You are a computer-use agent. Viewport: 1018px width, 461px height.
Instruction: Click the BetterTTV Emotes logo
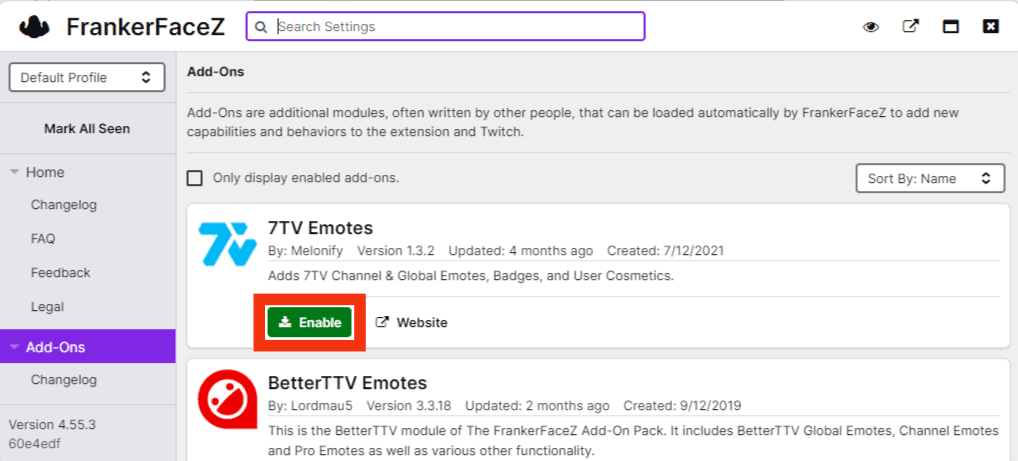pos(227,399)
